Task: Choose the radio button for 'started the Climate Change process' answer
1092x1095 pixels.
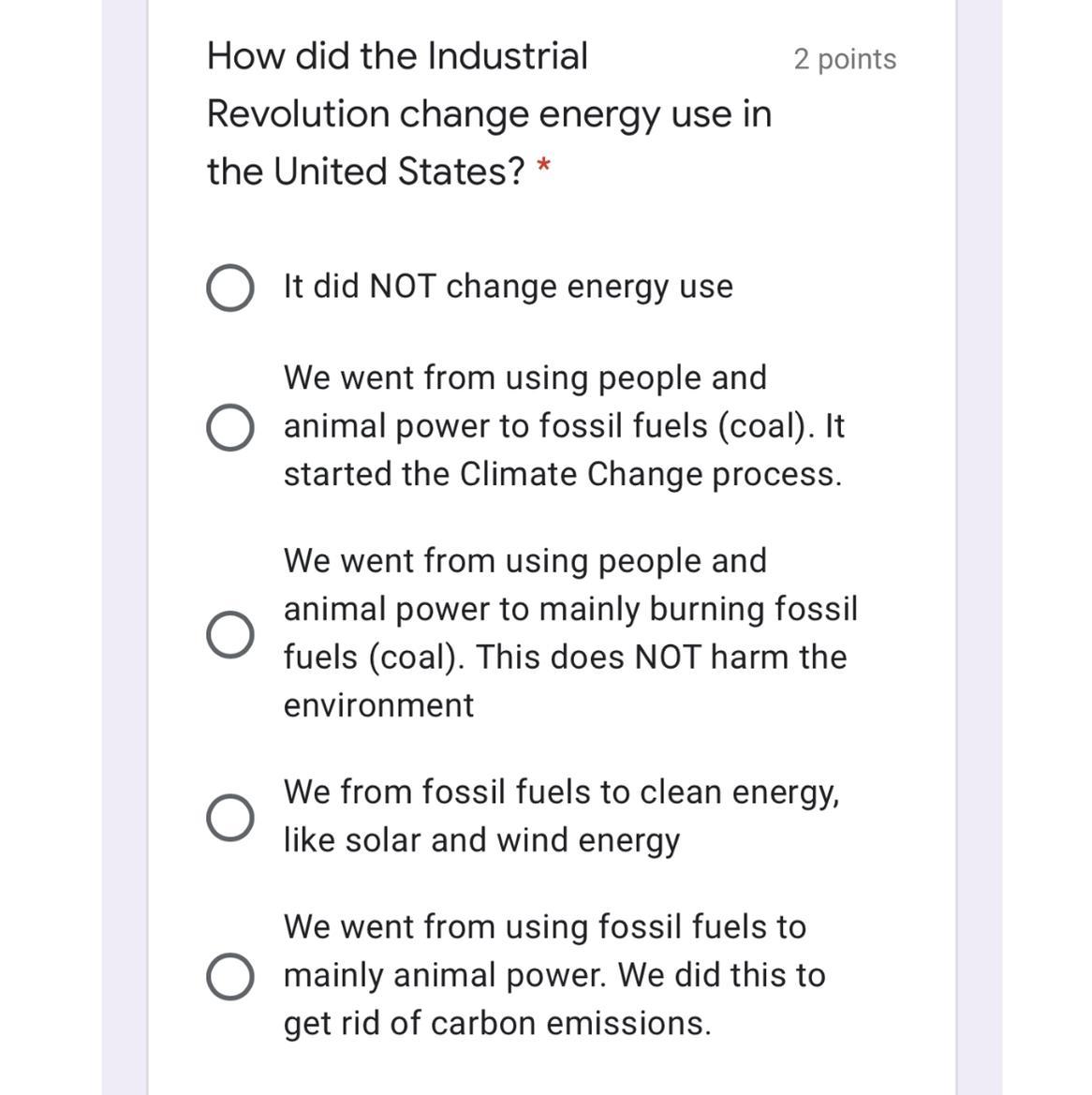Action: point(229,428)
